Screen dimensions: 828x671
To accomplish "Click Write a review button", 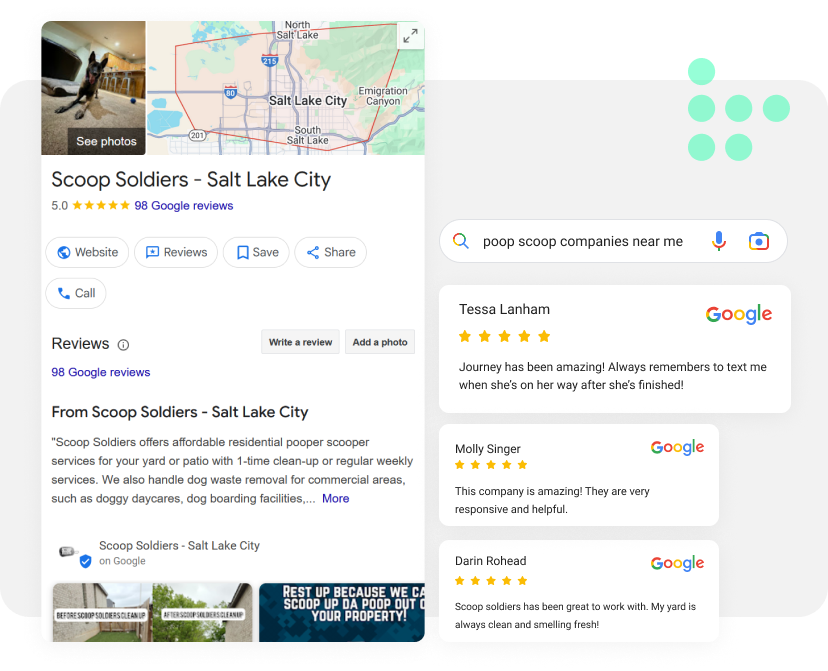I will coord(300,342).
